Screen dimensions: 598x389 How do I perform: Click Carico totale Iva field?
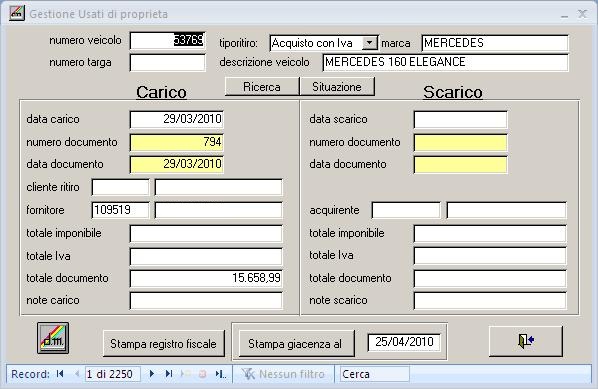pos(206,256)
